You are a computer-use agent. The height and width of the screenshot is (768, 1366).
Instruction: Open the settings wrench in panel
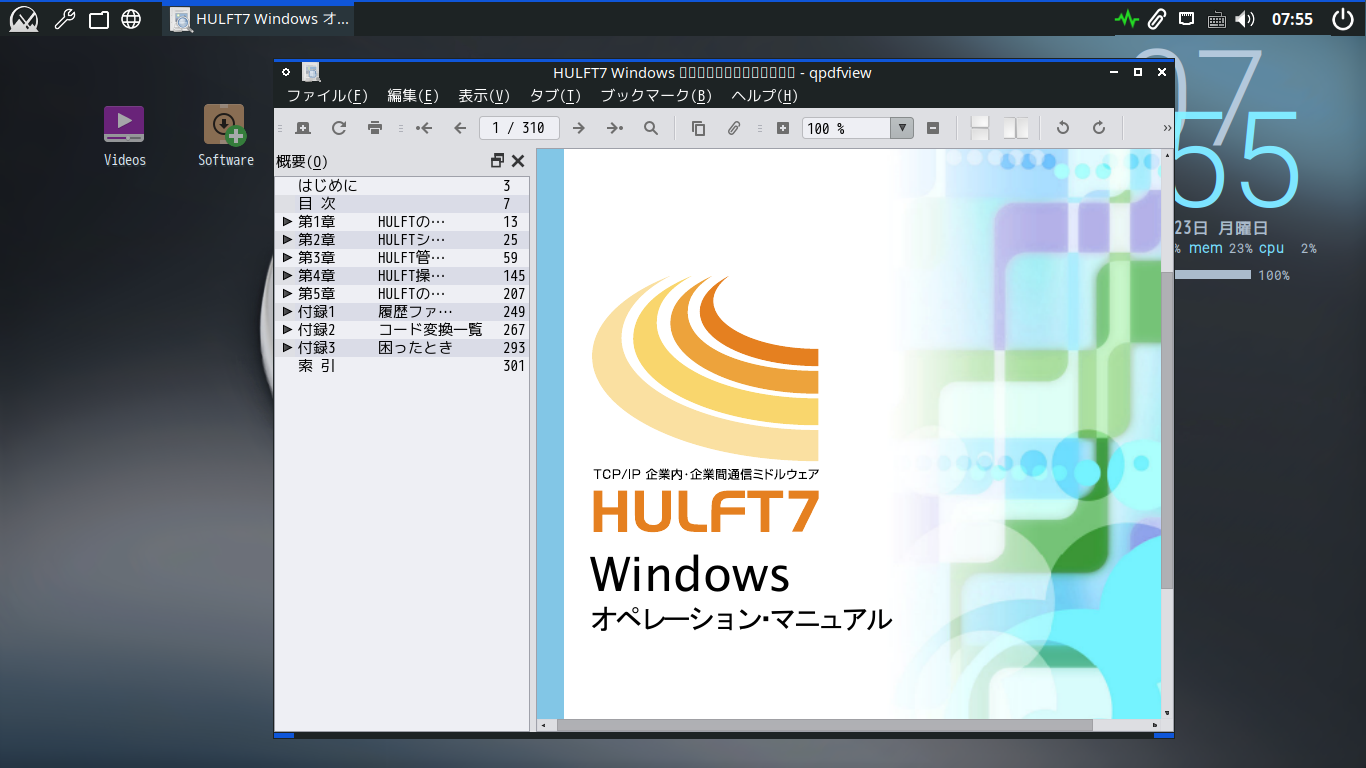pos(65,18)
